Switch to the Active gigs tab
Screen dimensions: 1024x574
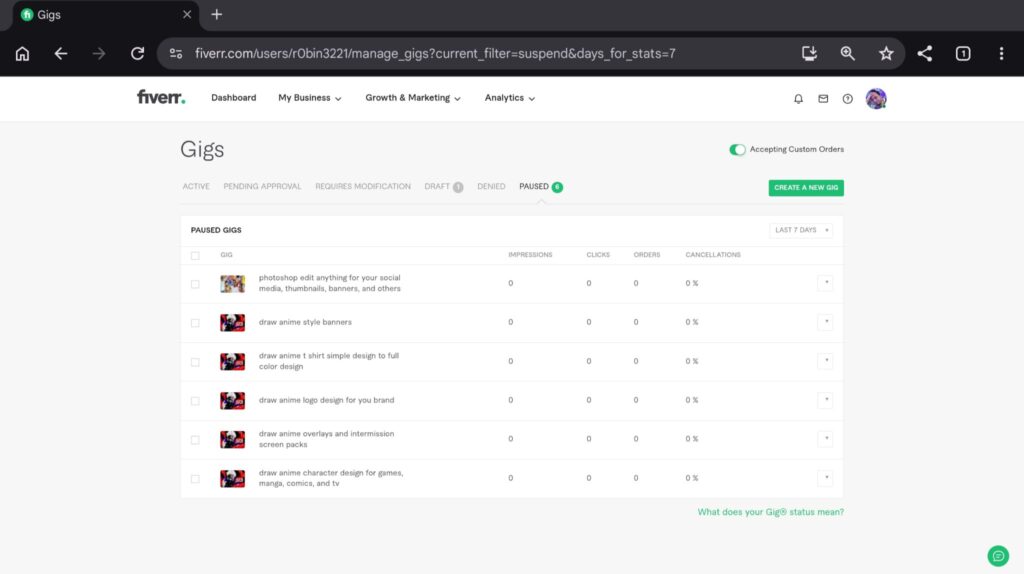coord(196,187)
